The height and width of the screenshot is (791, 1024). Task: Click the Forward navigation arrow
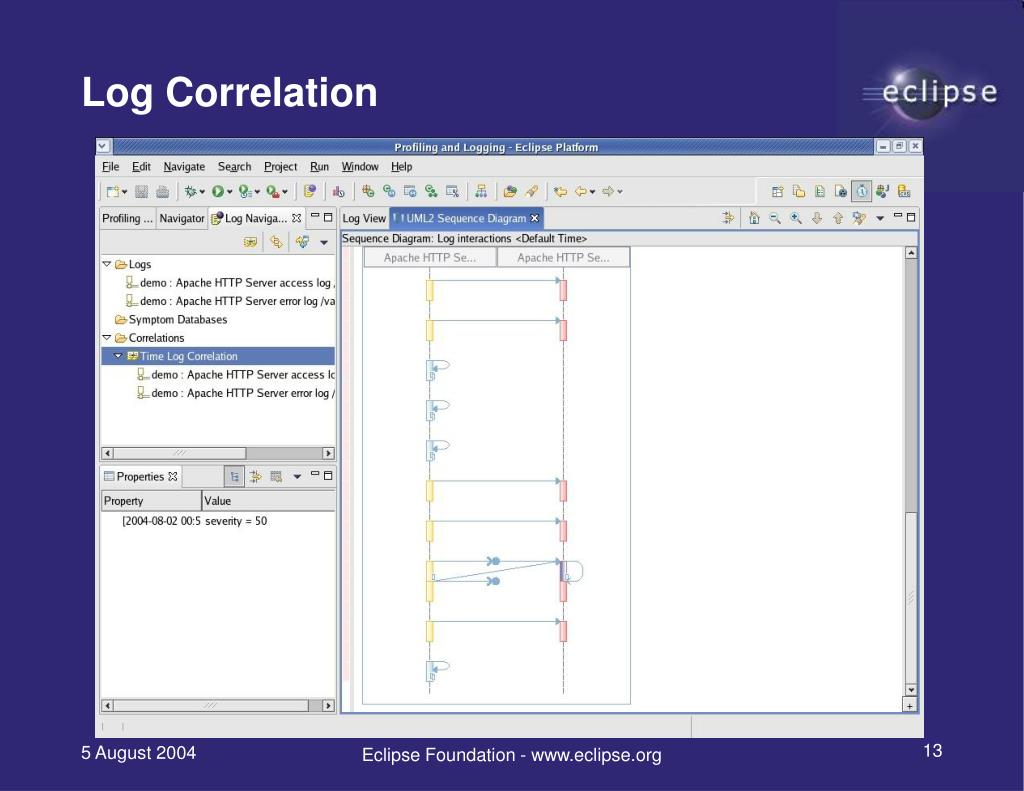(608, 191)
